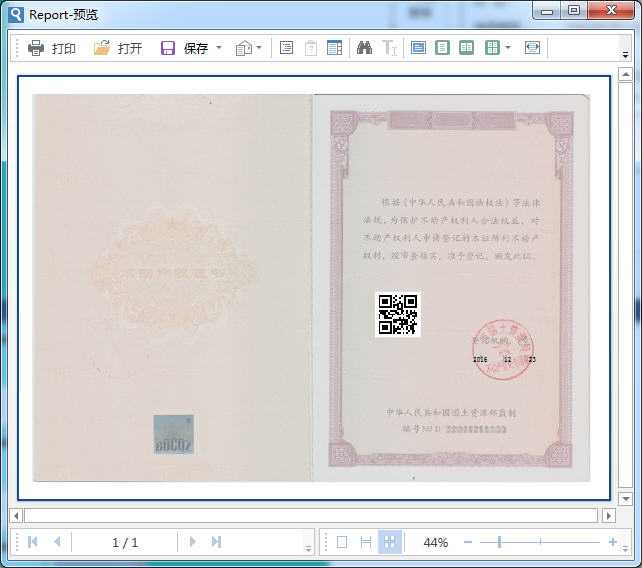Select the full page width view icon
Image resolution: width=642 pixels, height=568 pixels.
coord(418,48)
